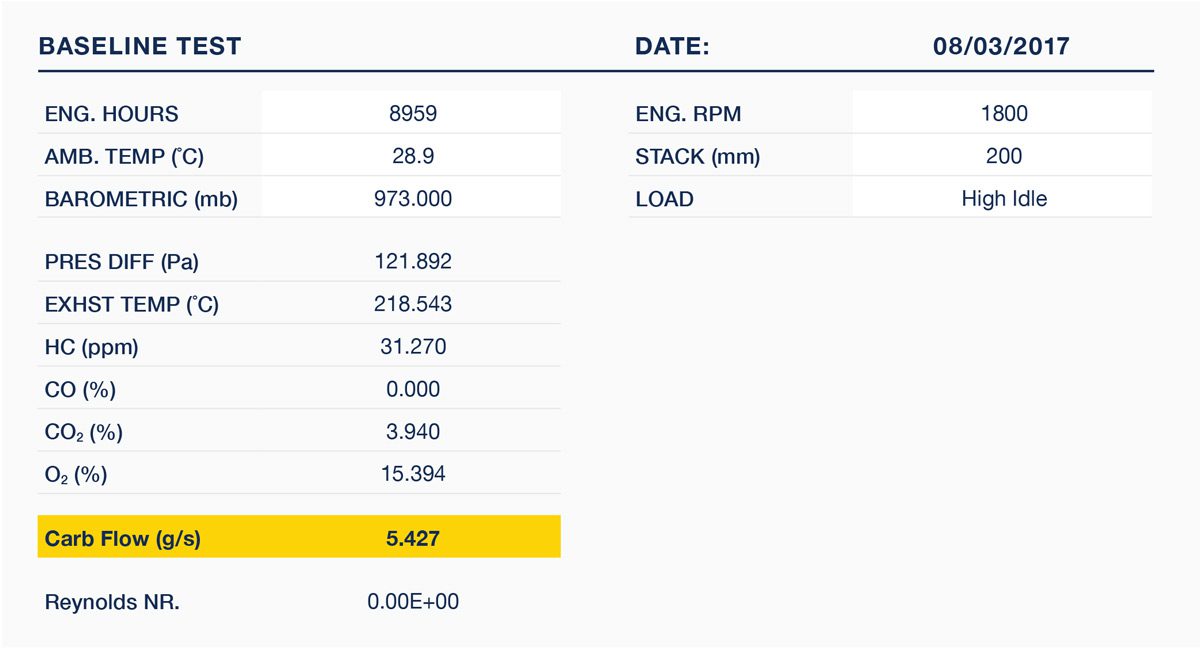Screen dimensions: 1200x652
Task: Click the Reynolds NR. label
Action: pos(112,603)
